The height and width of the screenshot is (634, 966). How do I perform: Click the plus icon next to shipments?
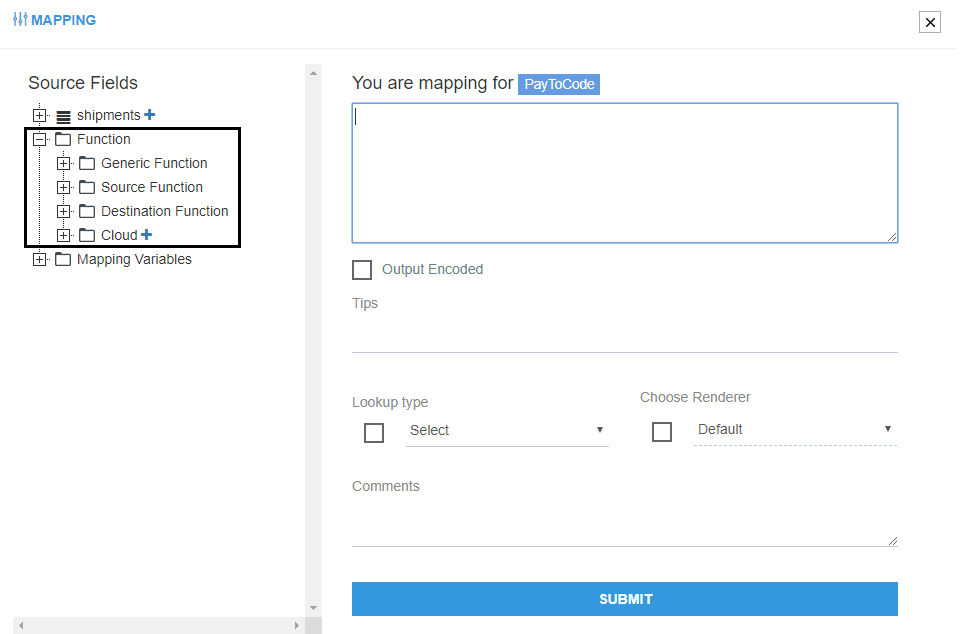click(x=150, y=115)
